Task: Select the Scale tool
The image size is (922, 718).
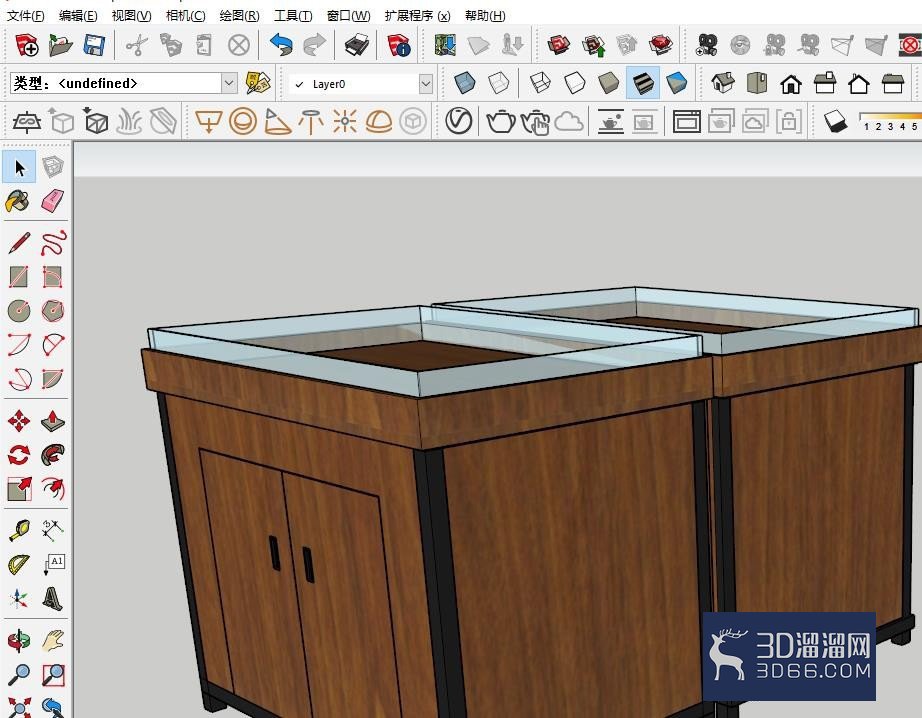Action: [x=19, y=489]
